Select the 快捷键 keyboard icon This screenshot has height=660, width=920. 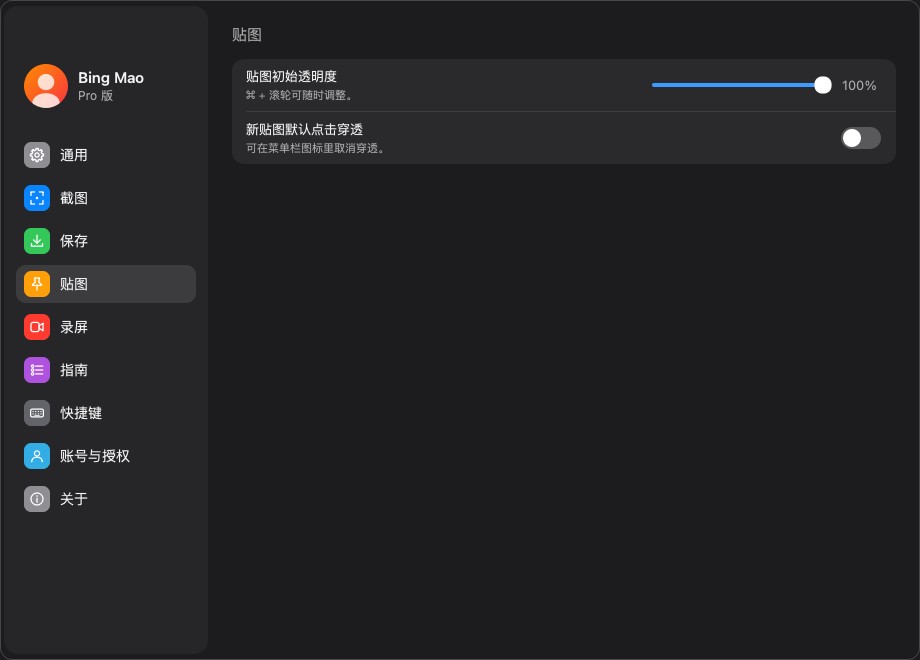pos(37,413)
